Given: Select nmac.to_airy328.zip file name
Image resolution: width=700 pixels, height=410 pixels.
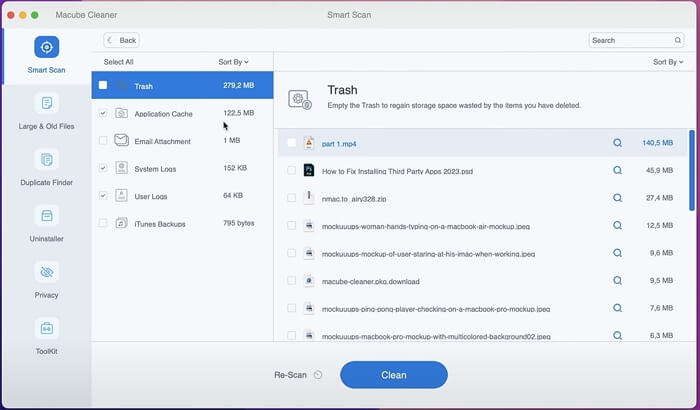Looking at the screenshot, I should 354,199.
